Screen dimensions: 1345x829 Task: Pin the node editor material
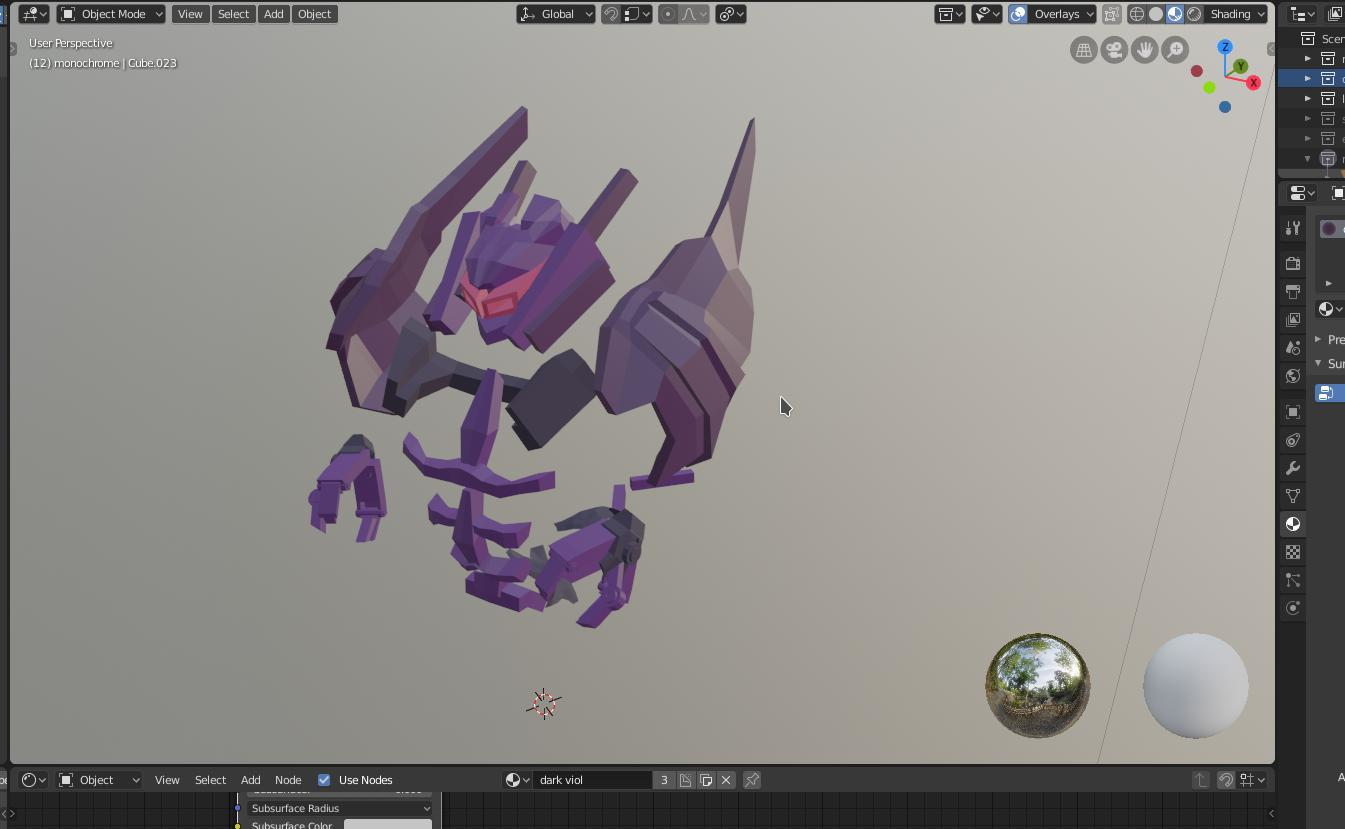(x=752, y=780)
